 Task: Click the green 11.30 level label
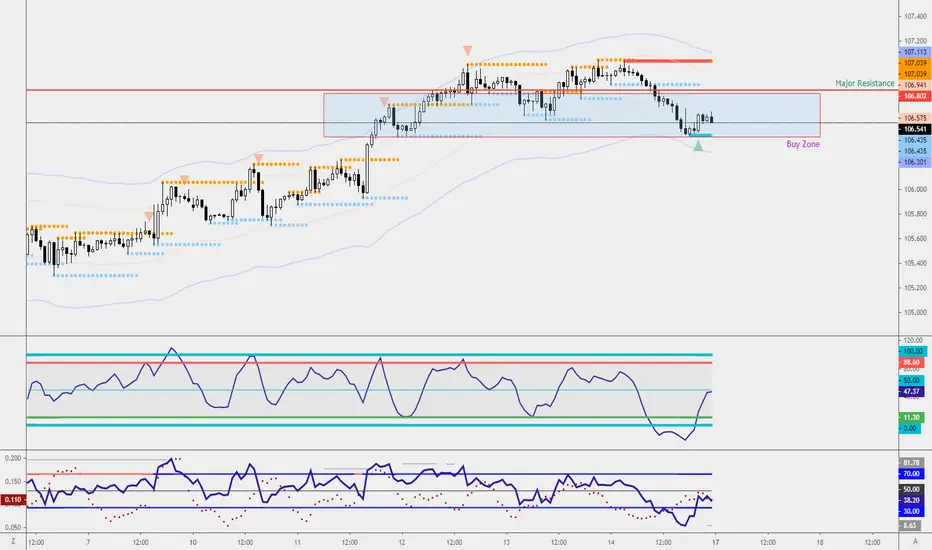(x=911, y=417)
